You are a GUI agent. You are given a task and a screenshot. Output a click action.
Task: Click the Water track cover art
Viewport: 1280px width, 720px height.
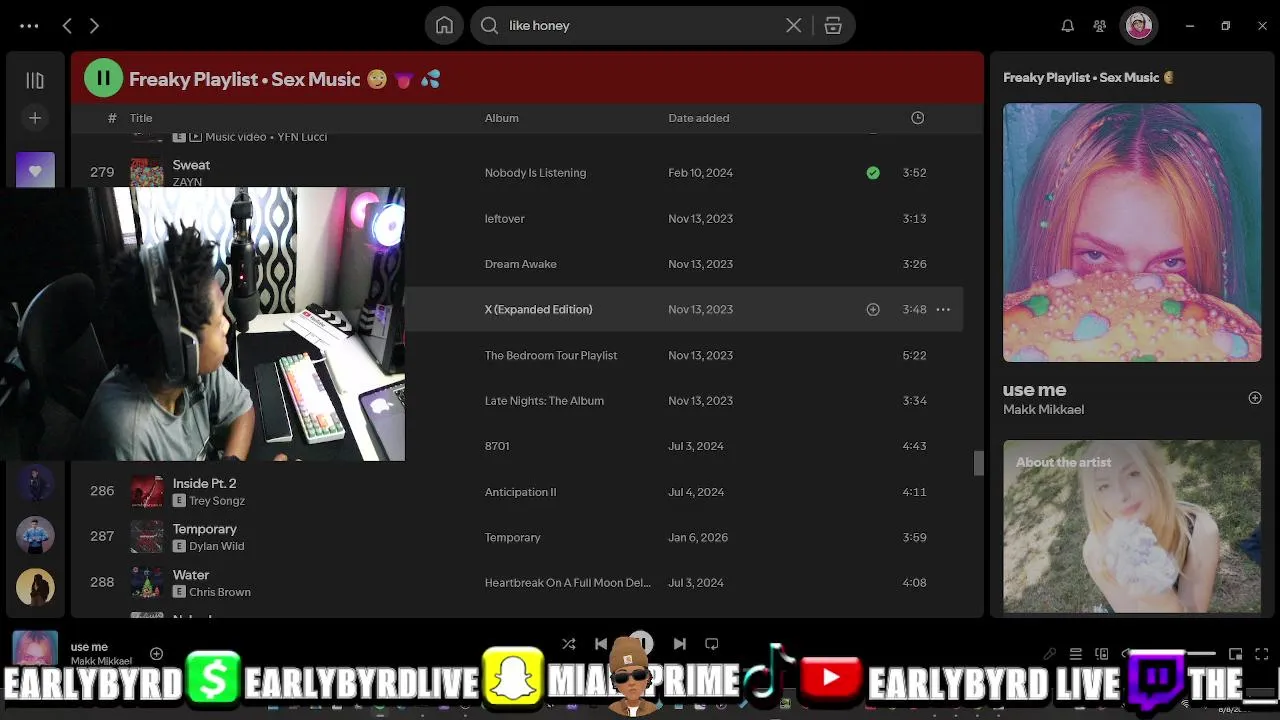pyautogui.click(x=147, y=583)
